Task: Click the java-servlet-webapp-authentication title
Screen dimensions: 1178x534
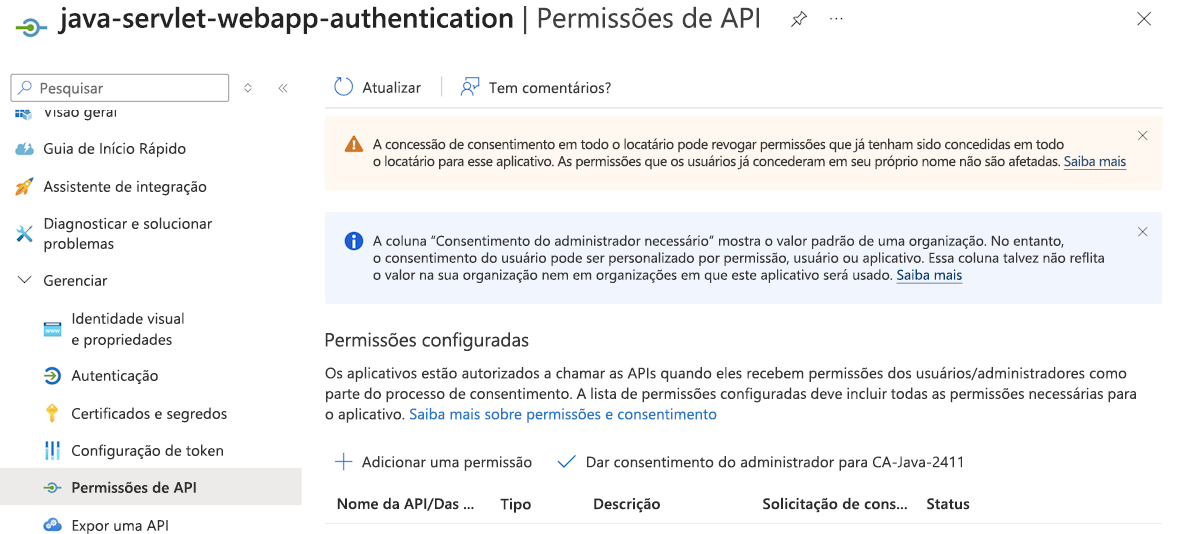Action: [286, 19]
